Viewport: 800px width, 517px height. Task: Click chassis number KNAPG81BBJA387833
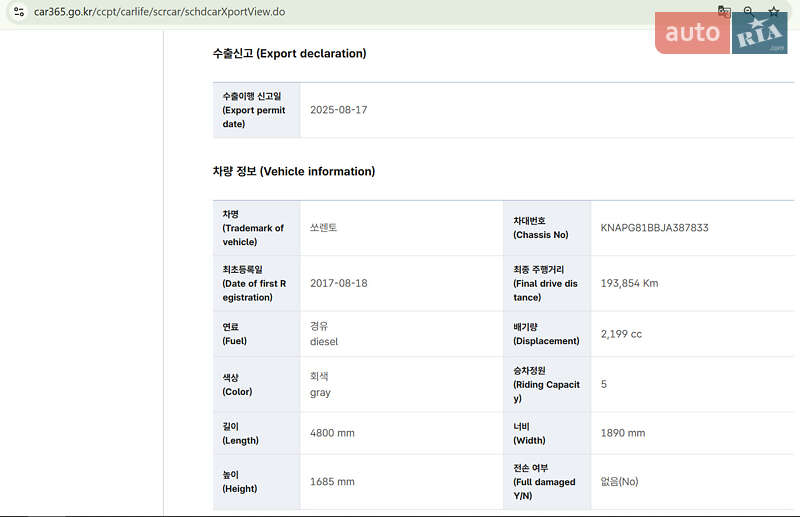(x=654, y=228)
